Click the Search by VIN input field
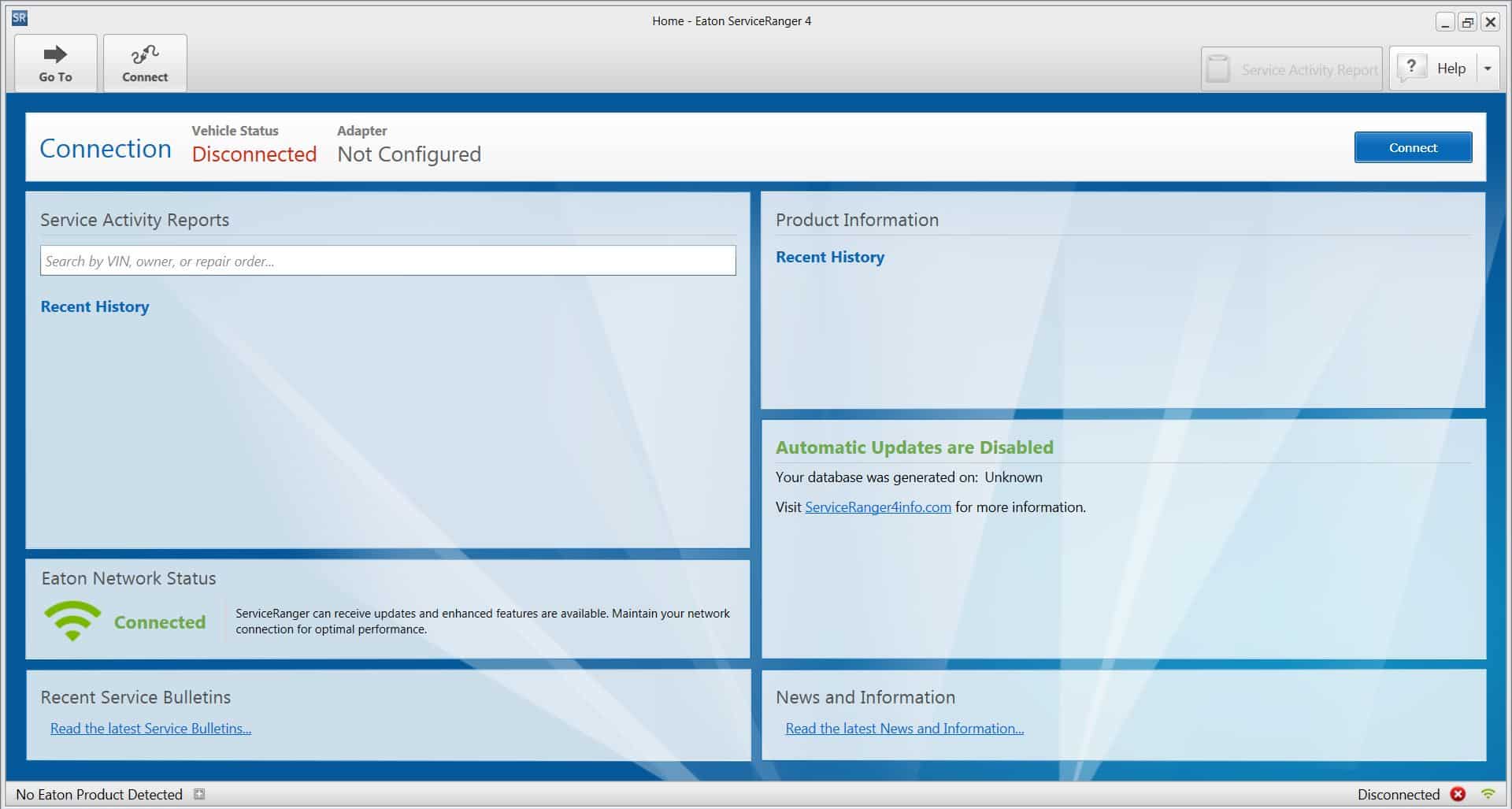Screen dimensions: 1512x809 click(x=387, y=261)
